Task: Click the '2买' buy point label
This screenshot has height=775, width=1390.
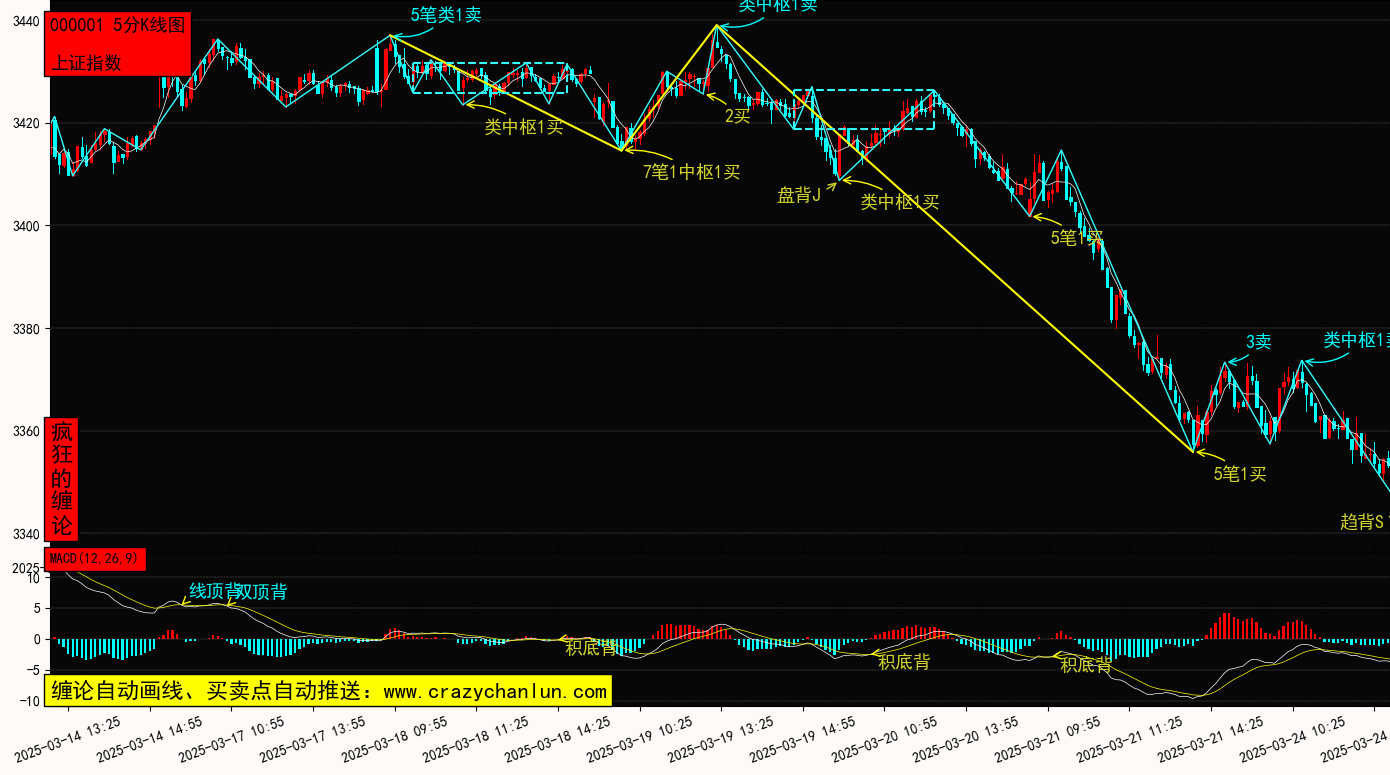Action: coord(737,116)
